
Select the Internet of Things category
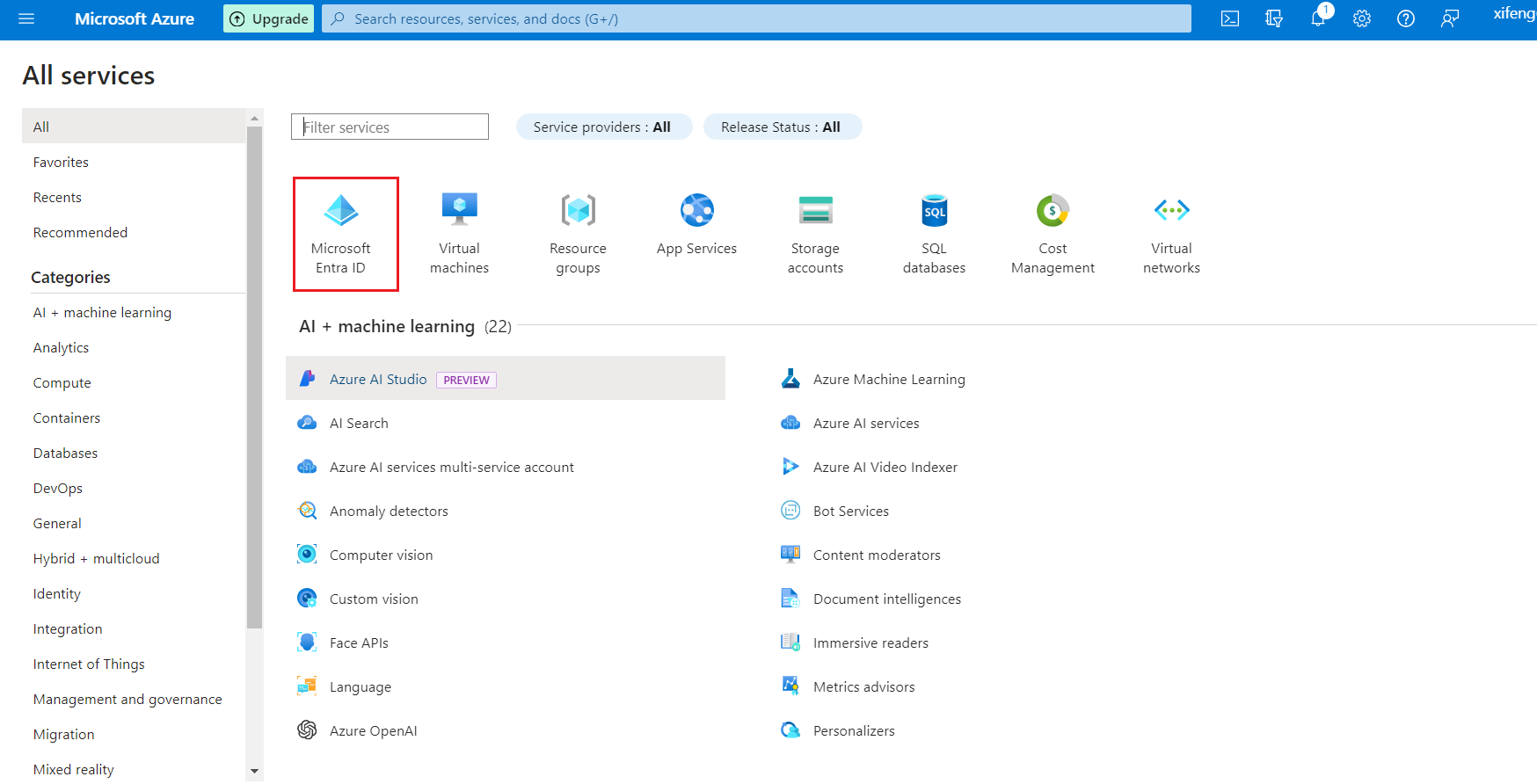click(x=89, y=664)
